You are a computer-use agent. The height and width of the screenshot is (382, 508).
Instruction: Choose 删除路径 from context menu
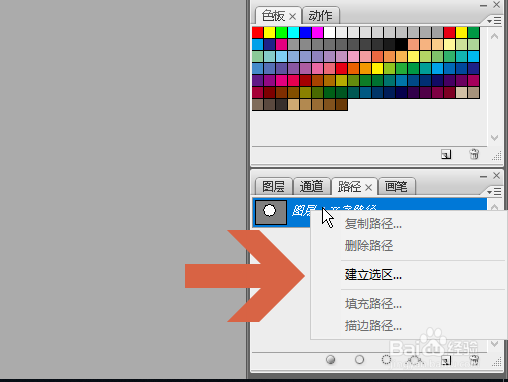pos(369,246)
